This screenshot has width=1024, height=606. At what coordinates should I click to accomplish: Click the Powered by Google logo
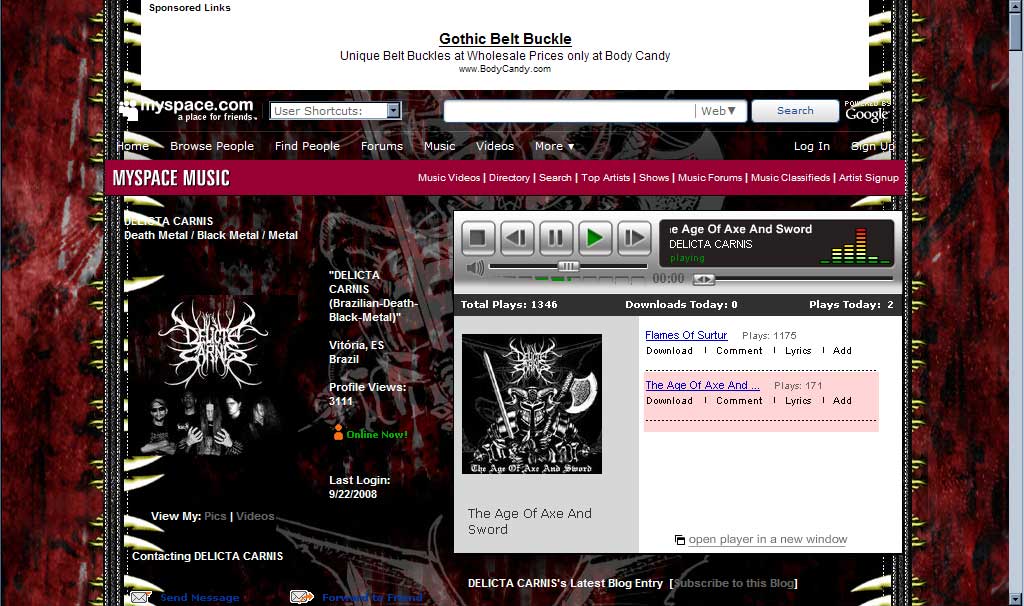click(867, 112)
